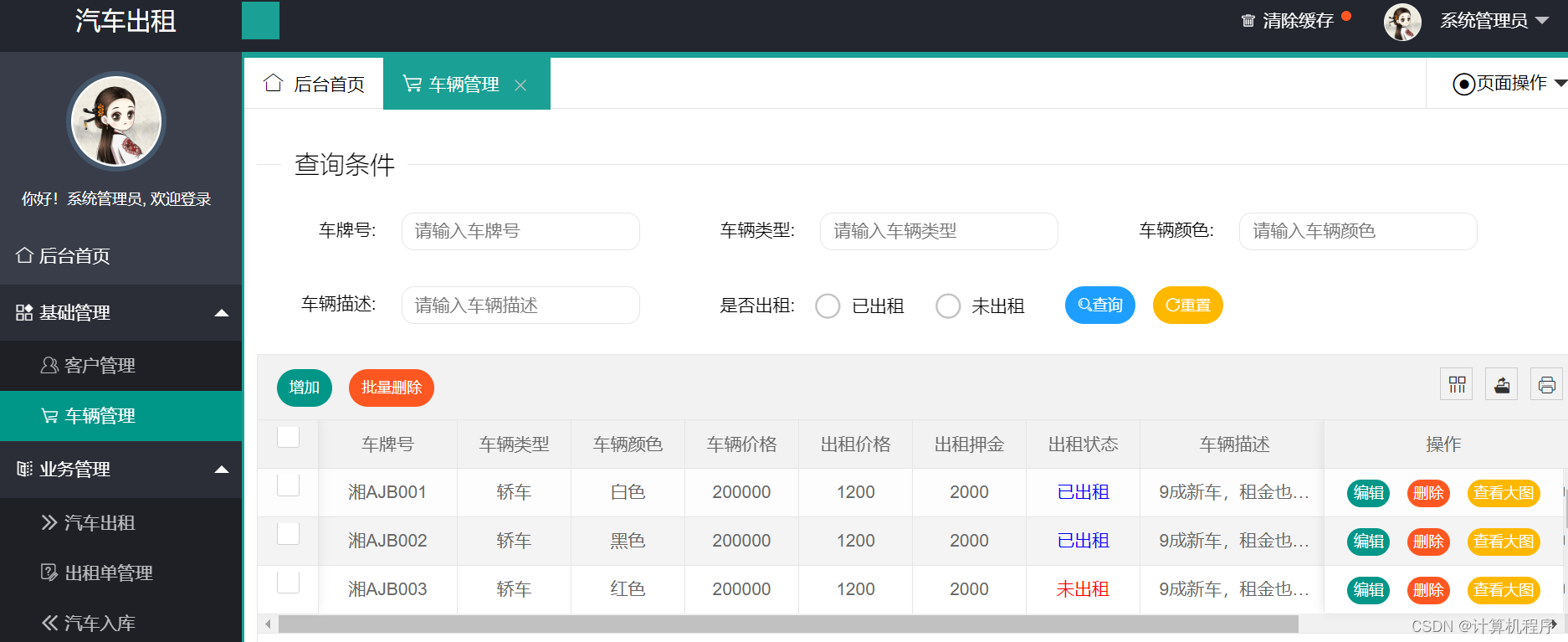Click 编辑 for row 湘AJB003

(x=1369, y=590)
